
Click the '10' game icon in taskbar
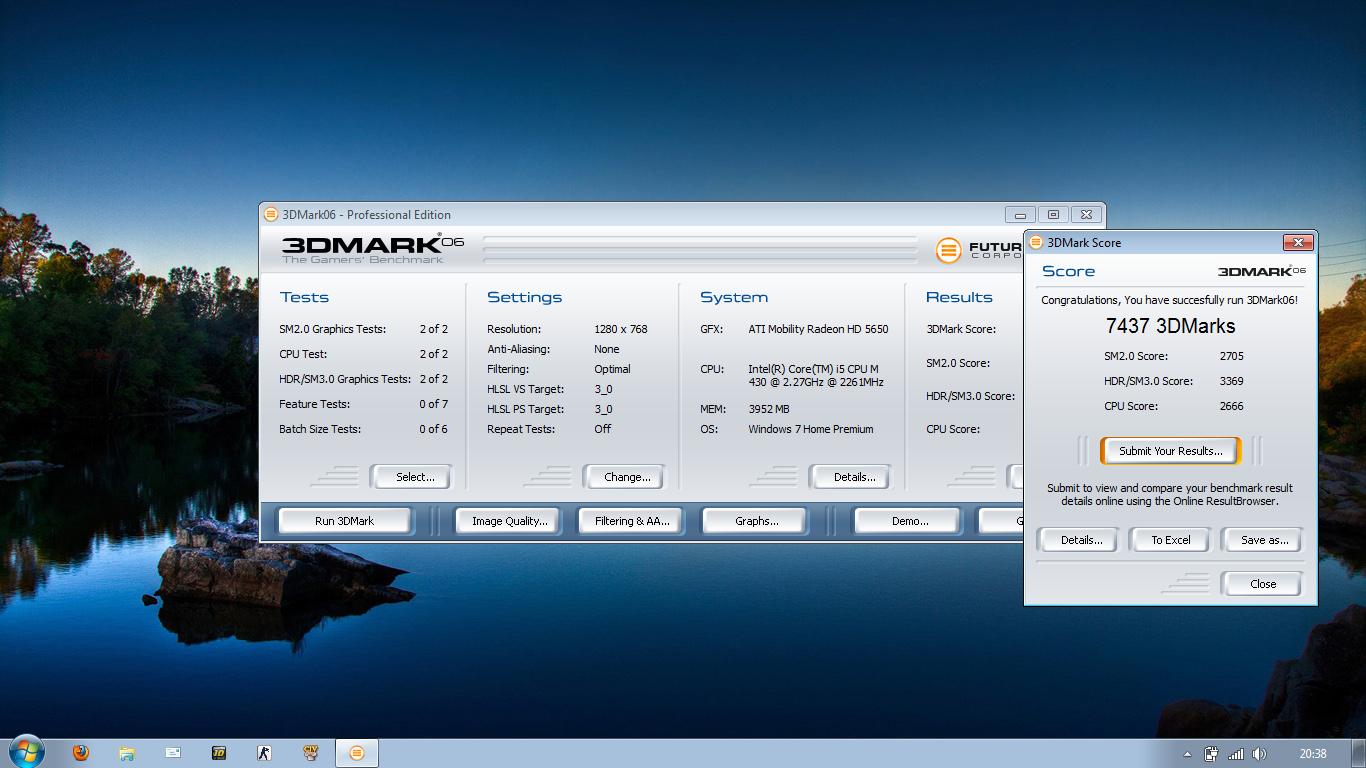(219, 753)
